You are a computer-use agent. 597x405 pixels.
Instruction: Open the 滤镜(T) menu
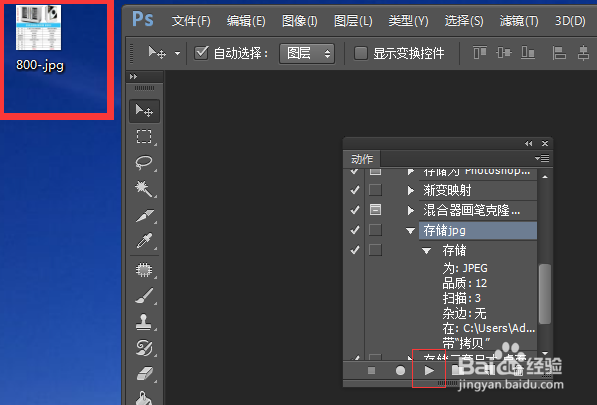coord(519,21)
